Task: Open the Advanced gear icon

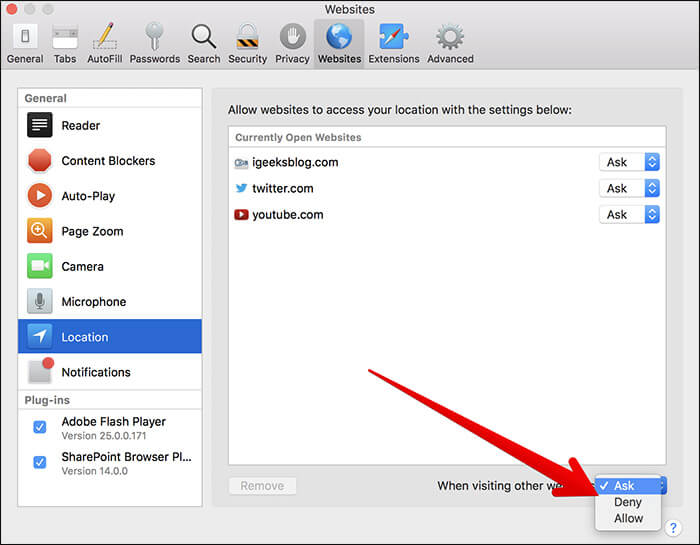Action: [450, 36]
